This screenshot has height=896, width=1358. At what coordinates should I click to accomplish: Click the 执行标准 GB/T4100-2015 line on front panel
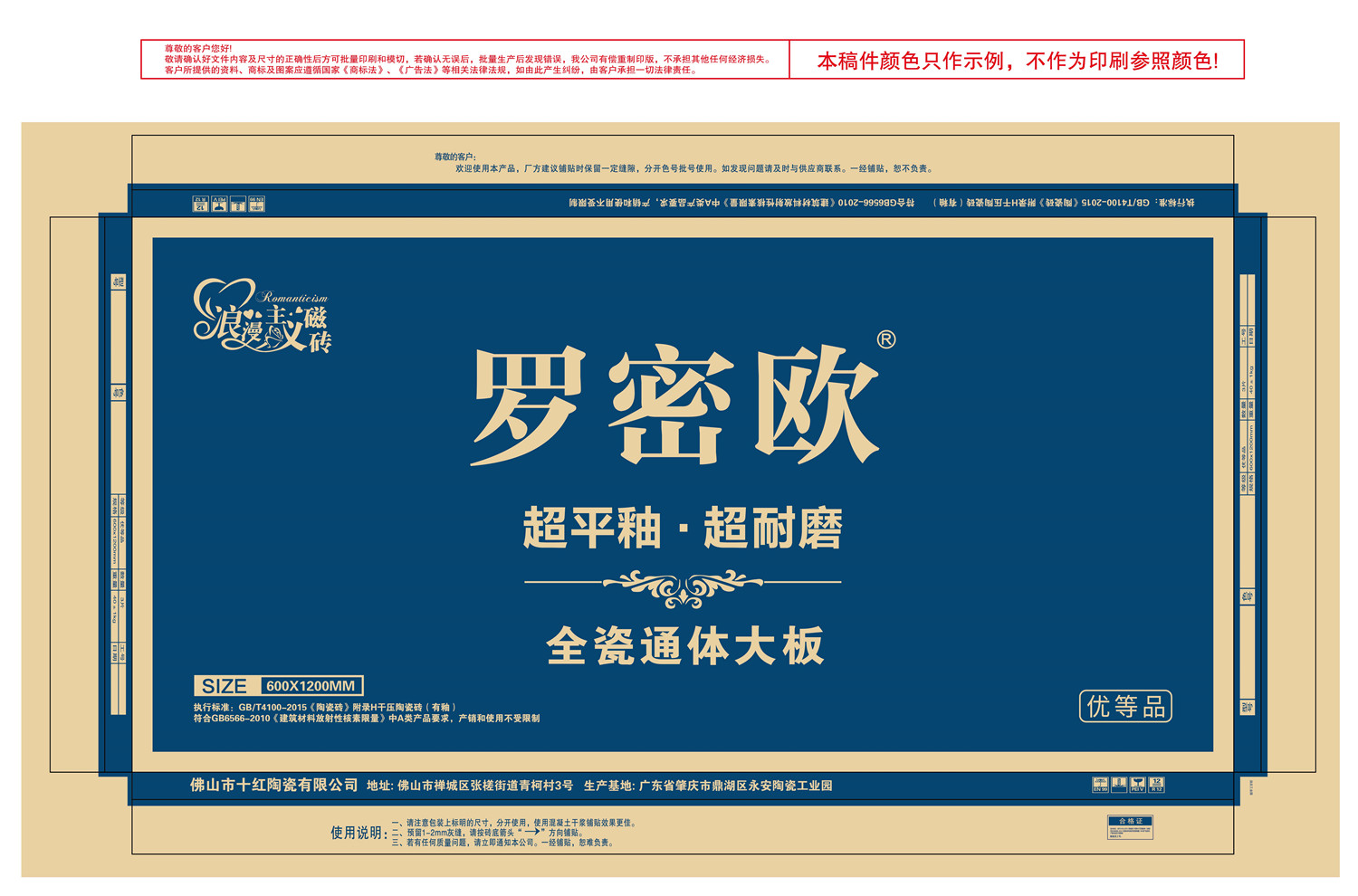pyautogui.click(x=324, y=708)
